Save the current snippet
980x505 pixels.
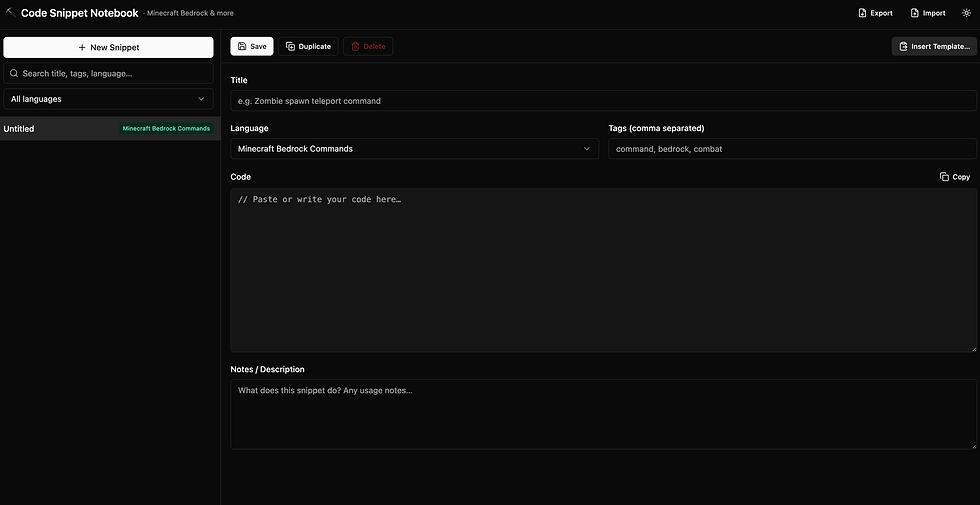(252, 46)
